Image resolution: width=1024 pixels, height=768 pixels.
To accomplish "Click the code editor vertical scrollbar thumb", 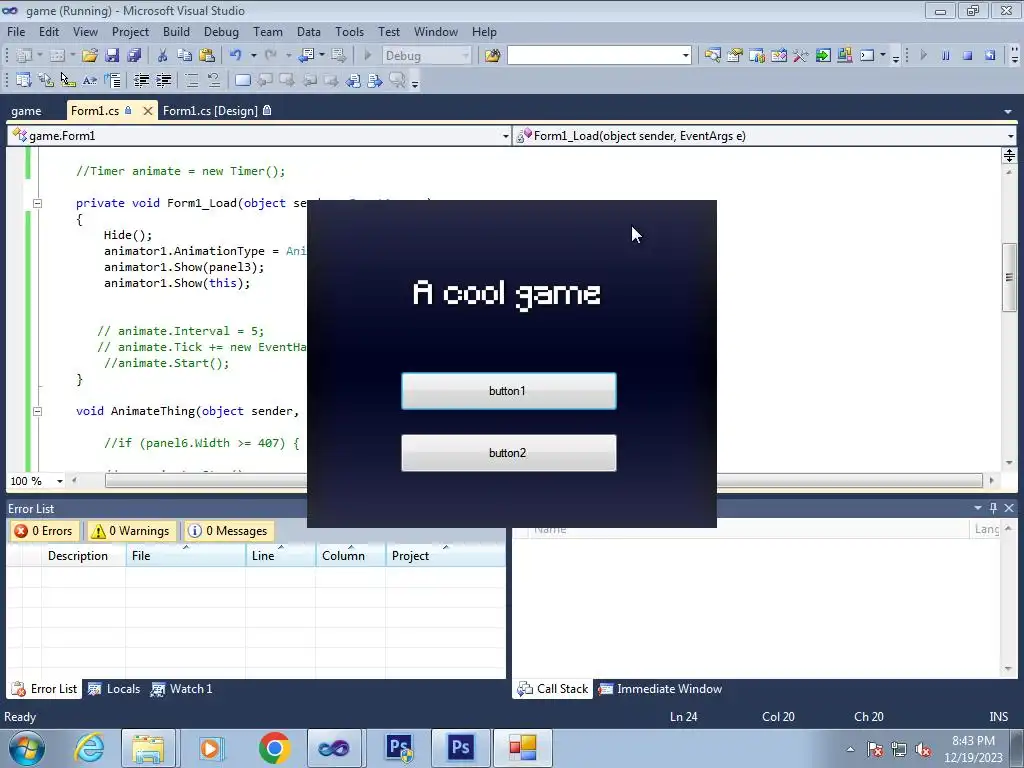I will [1009, 278].
